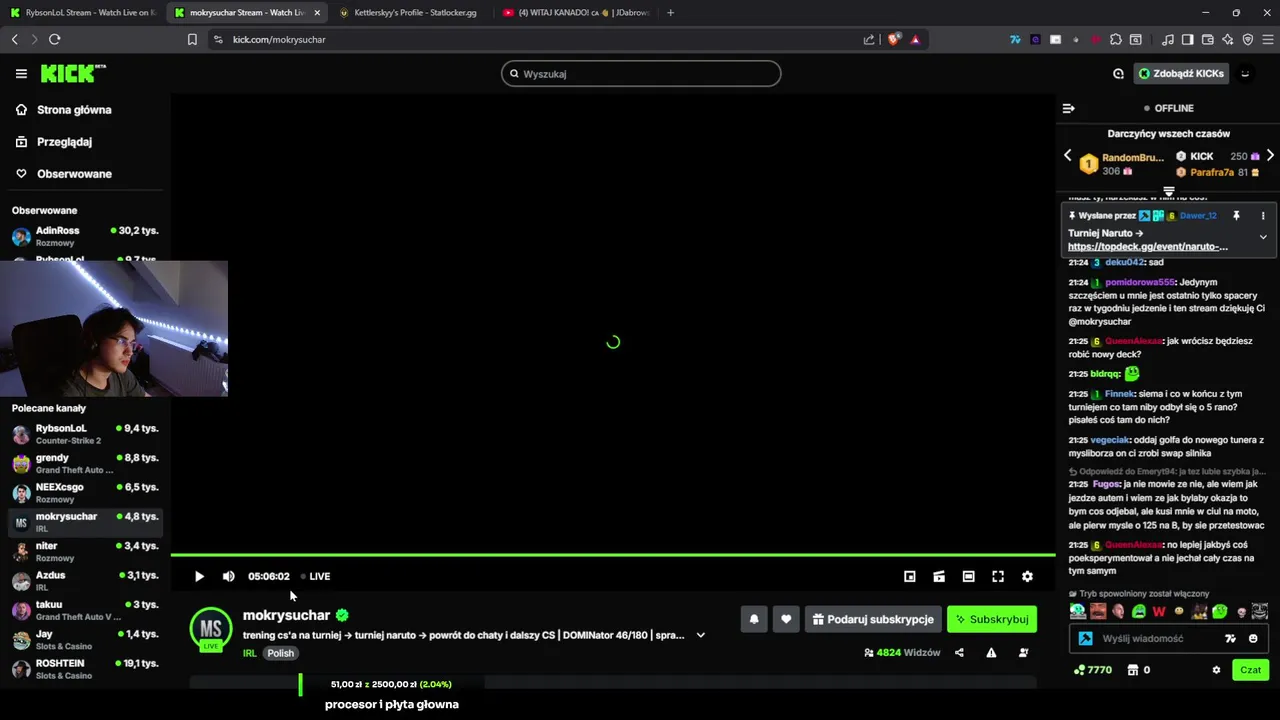Toggle theater mode in the player
Screen dimensions: 1280x720
(968, 576)
